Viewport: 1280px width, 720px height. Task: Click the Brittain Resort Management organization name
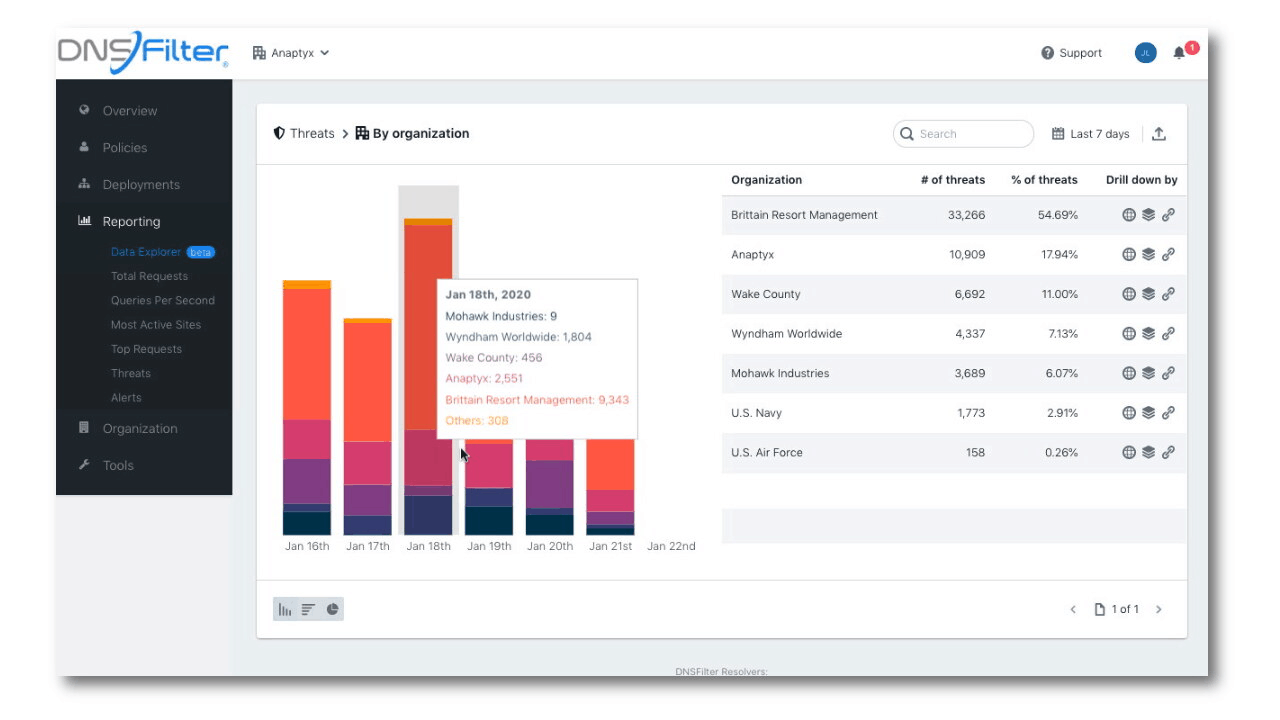click(x=804, y=215)
